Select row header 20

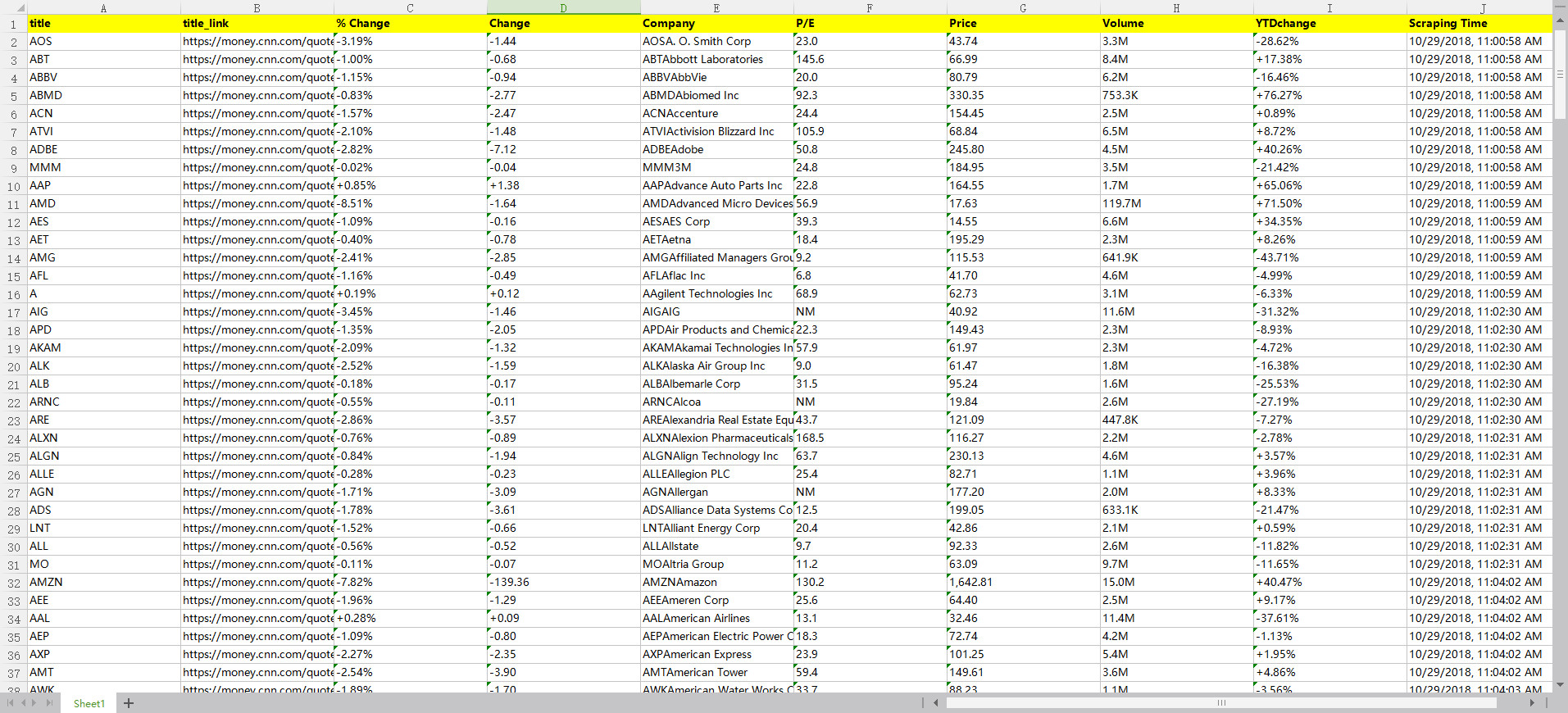pyautogui.click(x=13, y=366)
